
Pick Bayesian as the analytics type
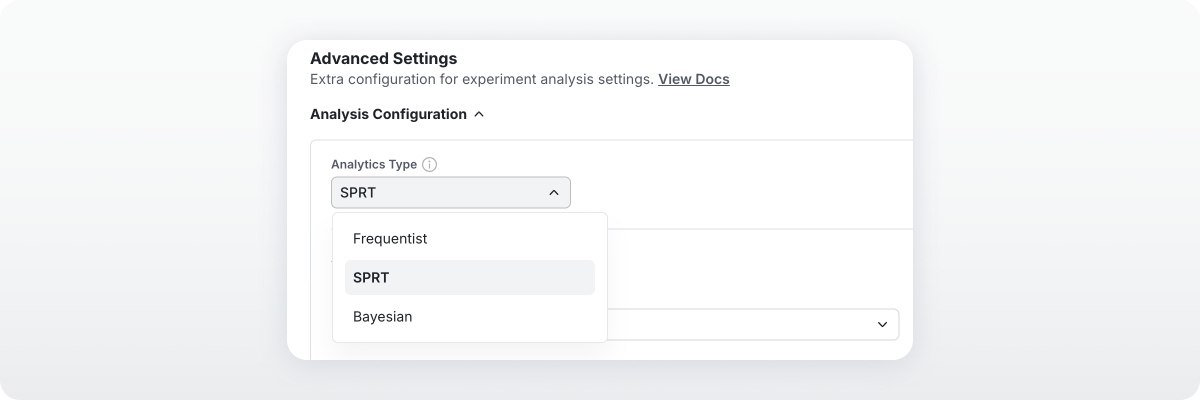470,317
